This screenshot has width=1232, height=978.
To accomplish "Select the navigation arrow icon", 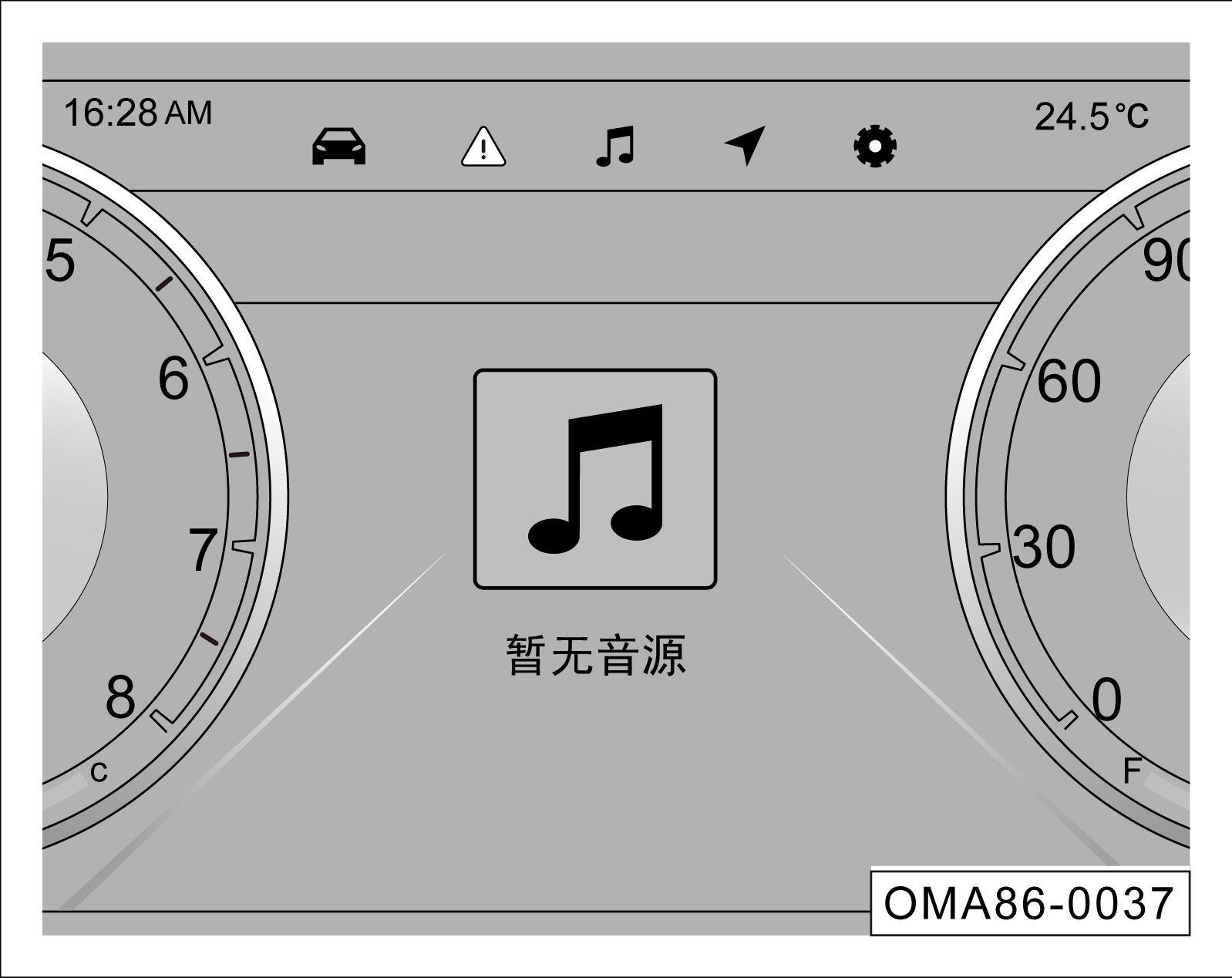I will click(746, 145).
